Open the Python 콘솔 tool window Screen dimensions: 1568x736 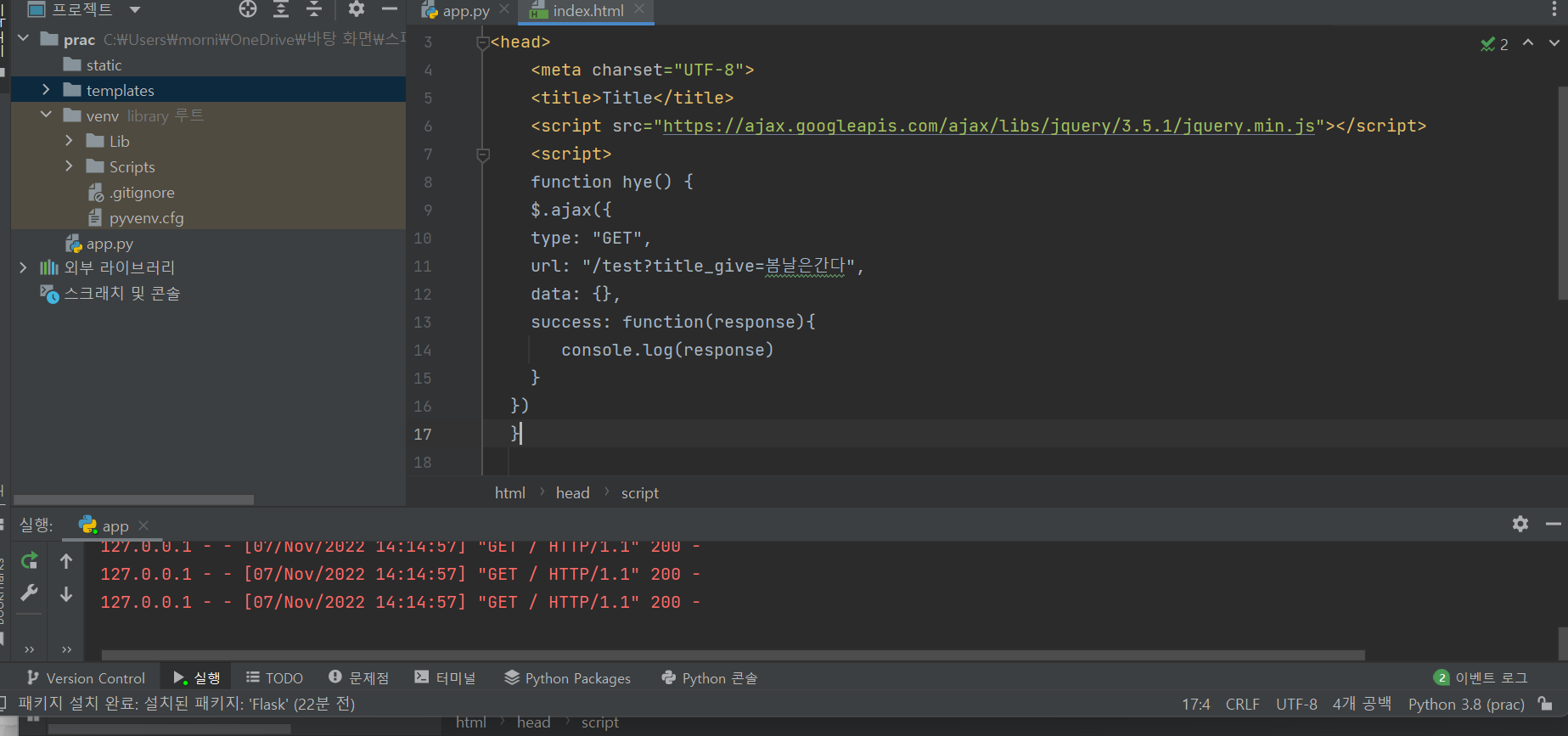click(x=710, y=678)
